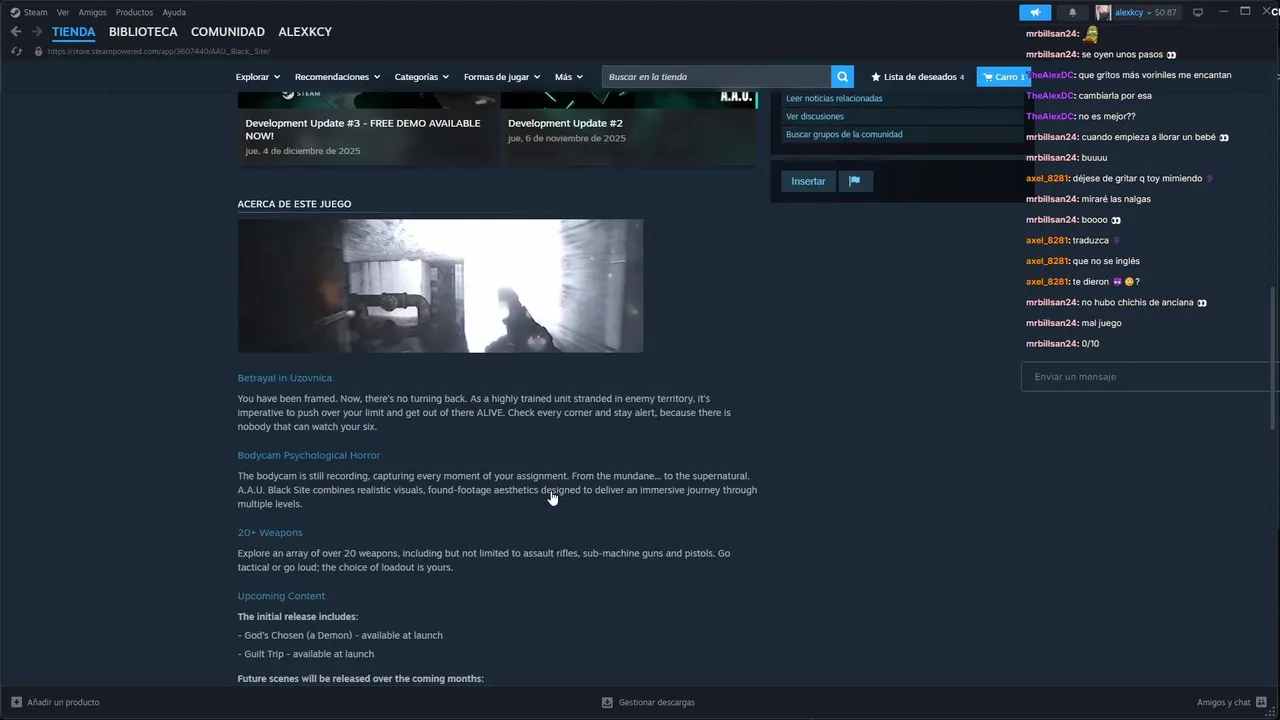The height and width of the screenshot is (720, 1280).
Task: Click the Insertar button
Action: coord(808,181)
